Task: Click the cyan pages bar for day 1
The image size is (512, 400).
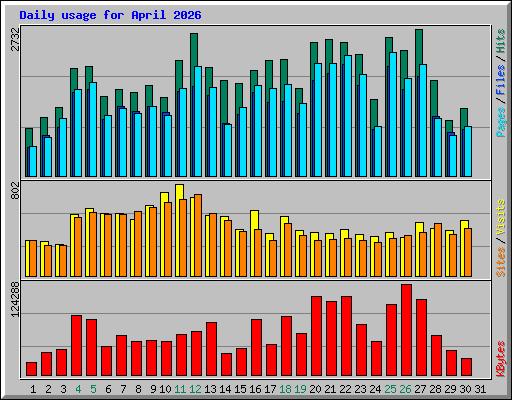Action: coord(33,161)
